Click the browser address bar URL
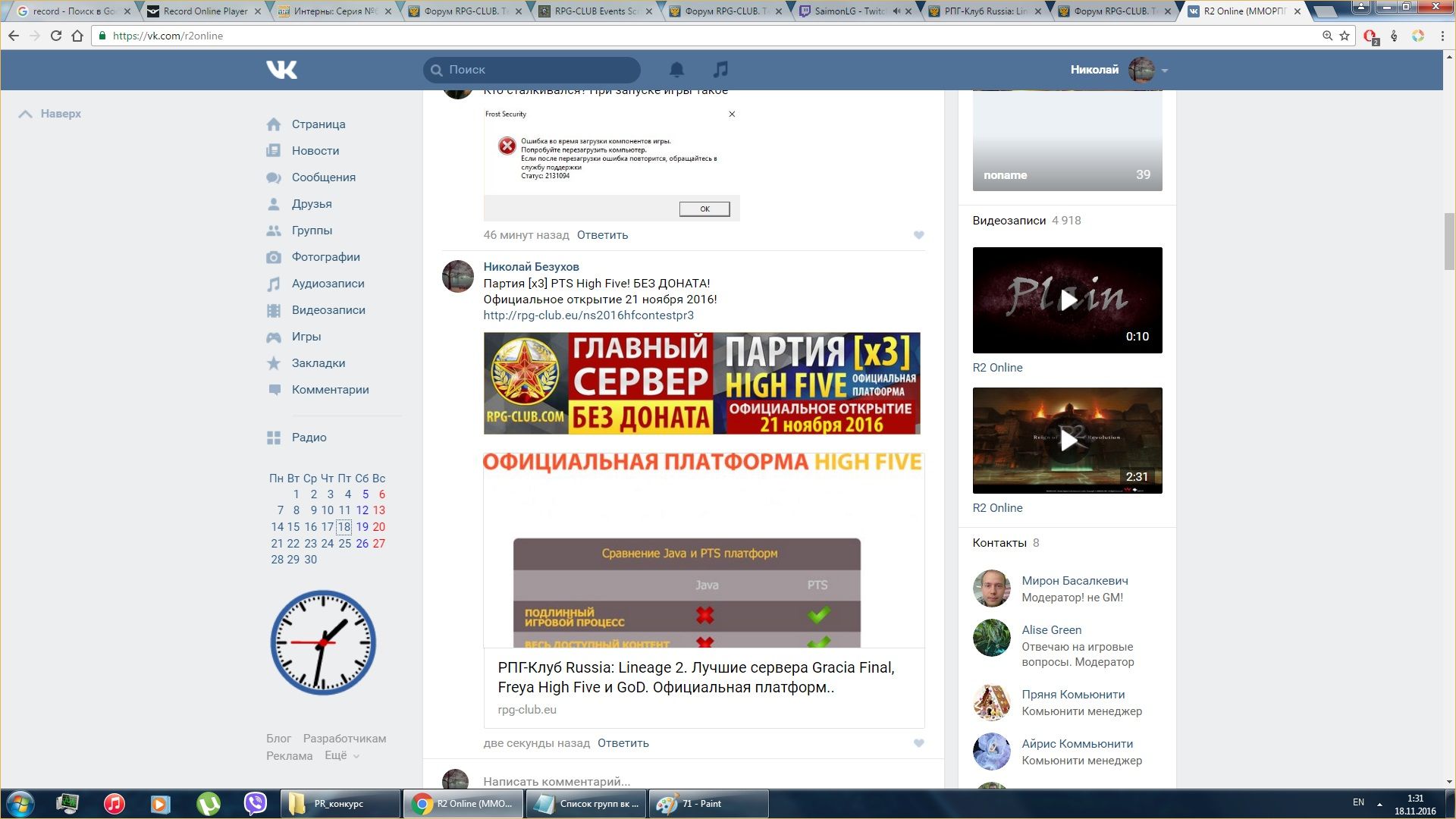Screen dimensions: 1456x819 click(x=168, y=36)
